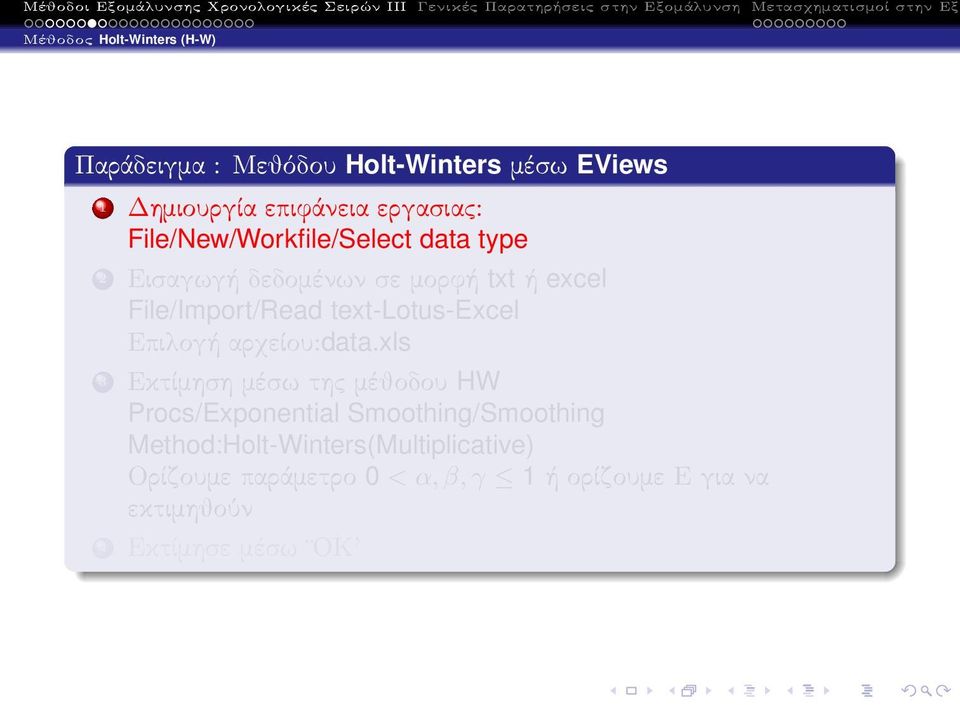Image resolution: width=960 pixels, height=705 pixels.
Task: Advance to next slide using the arrow right of the slide icon
Action: point(650,691)
